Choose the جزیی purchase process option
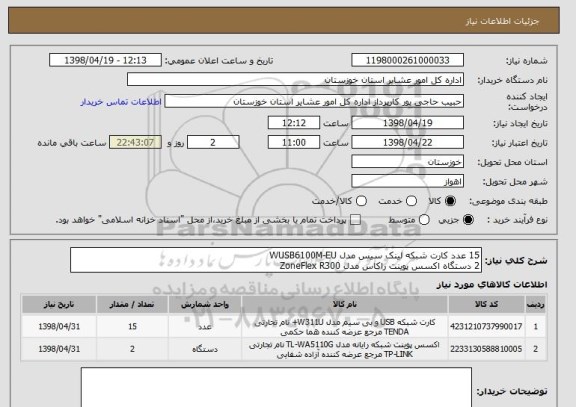Screen dimensions: 576x407 (x=468, y=220)
